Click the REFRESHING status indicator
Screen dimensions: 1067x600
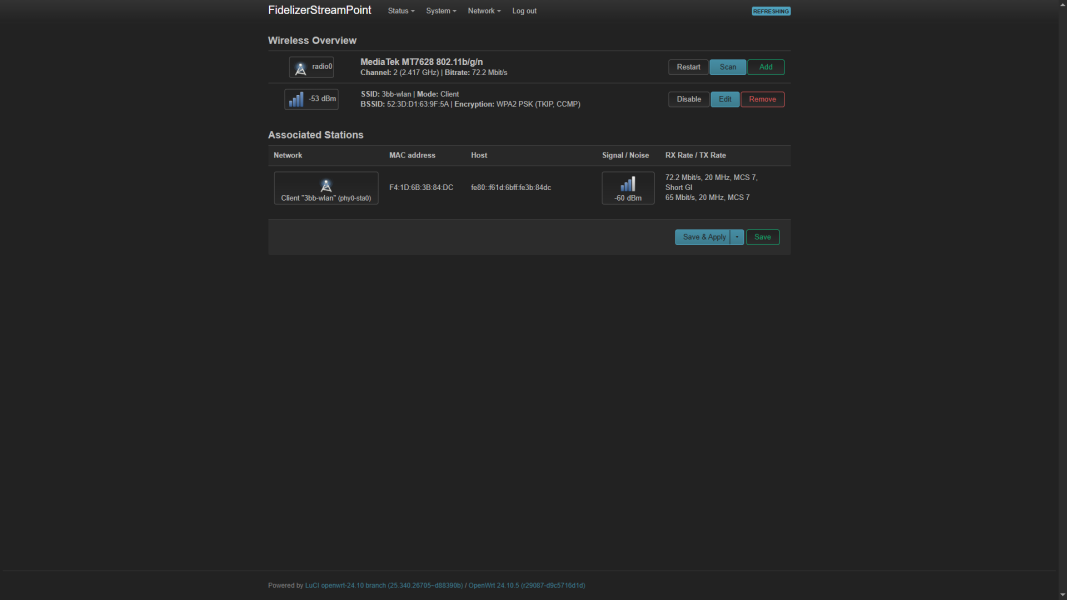click(x=771, y=11)
